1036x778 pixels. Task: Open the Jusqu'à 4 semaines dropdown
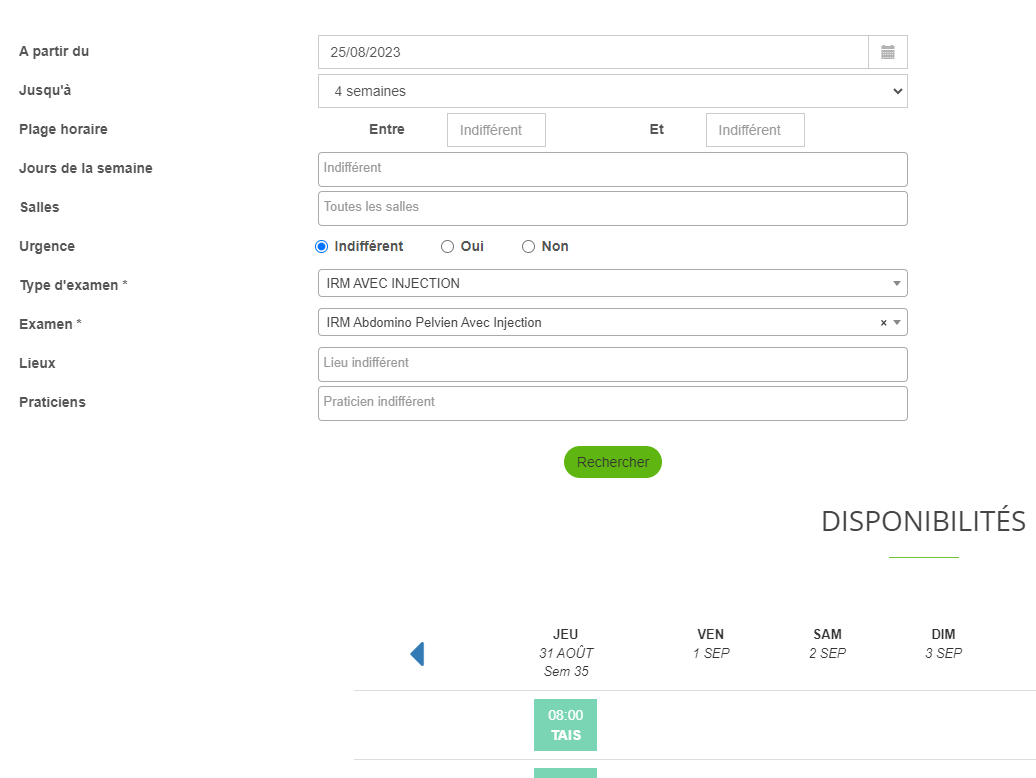pyautogui.click(x=612, y=91)
